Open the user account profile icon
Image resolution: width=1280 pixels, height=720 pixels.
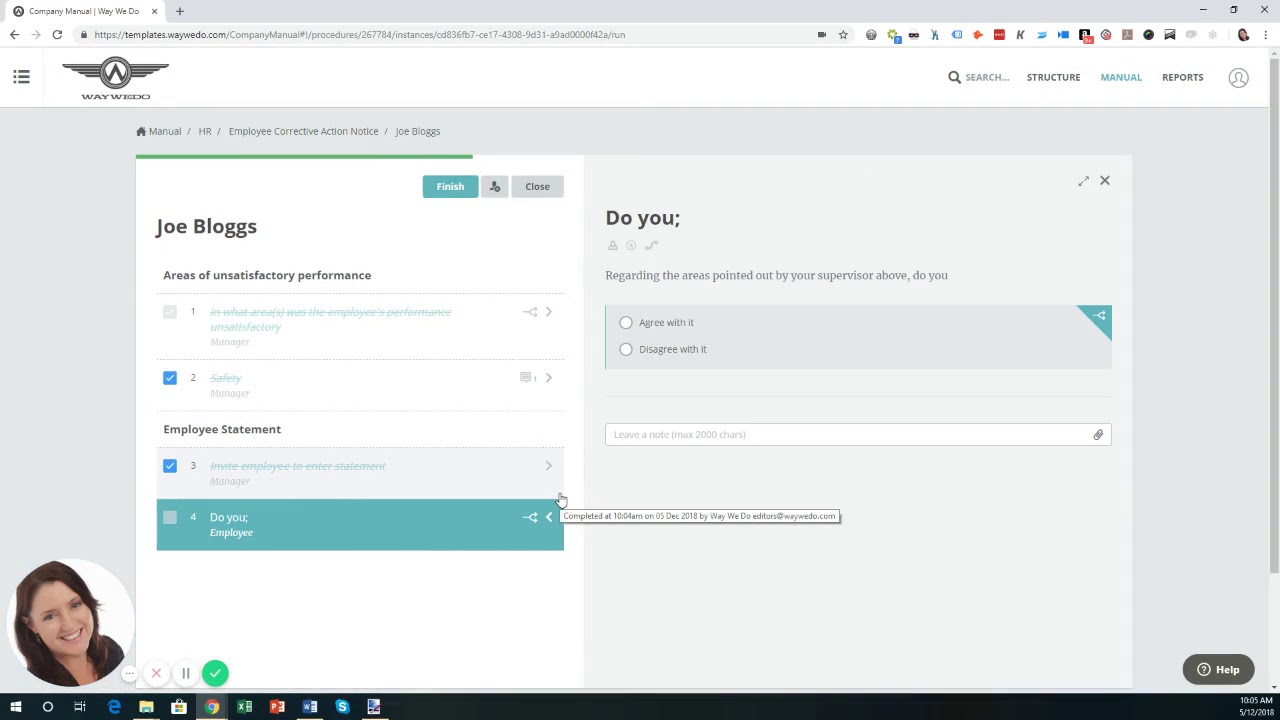1238,77
